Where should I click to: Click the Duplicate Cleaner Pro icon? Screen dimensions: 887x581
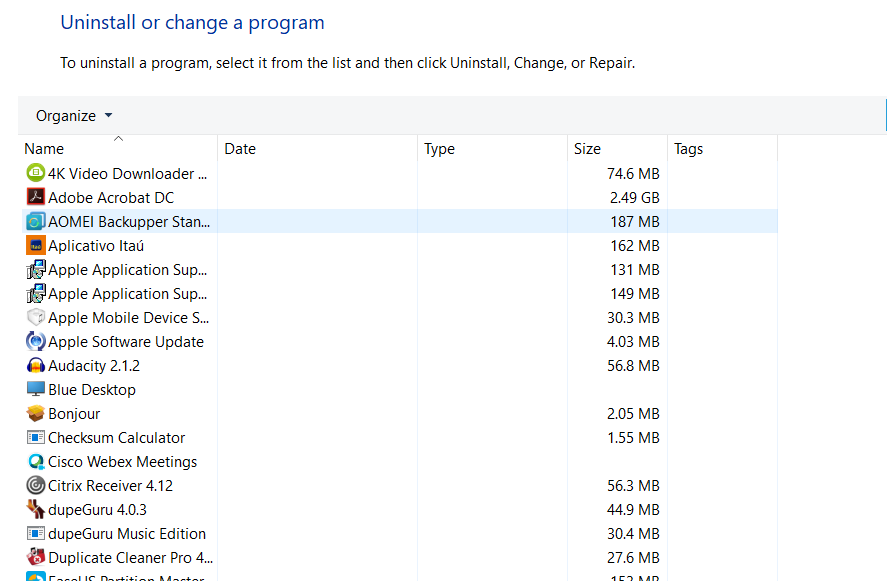point(36,557)
